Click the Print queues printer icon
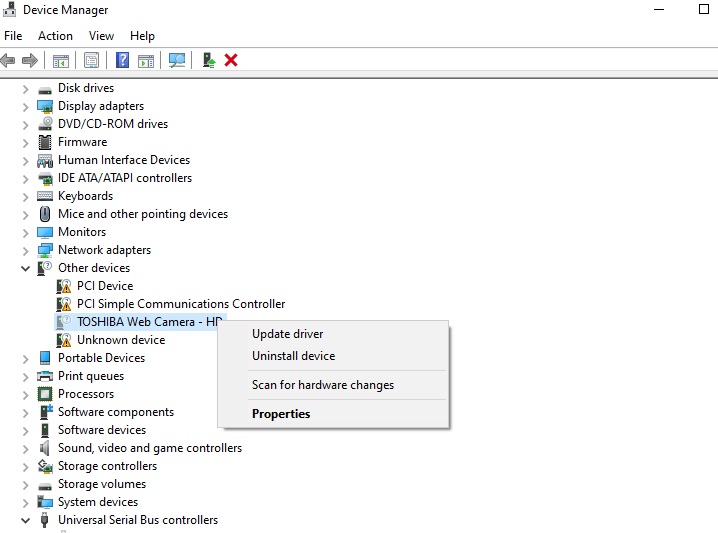The height and width of the screenshot is (533, 718). tap(45, 376)
